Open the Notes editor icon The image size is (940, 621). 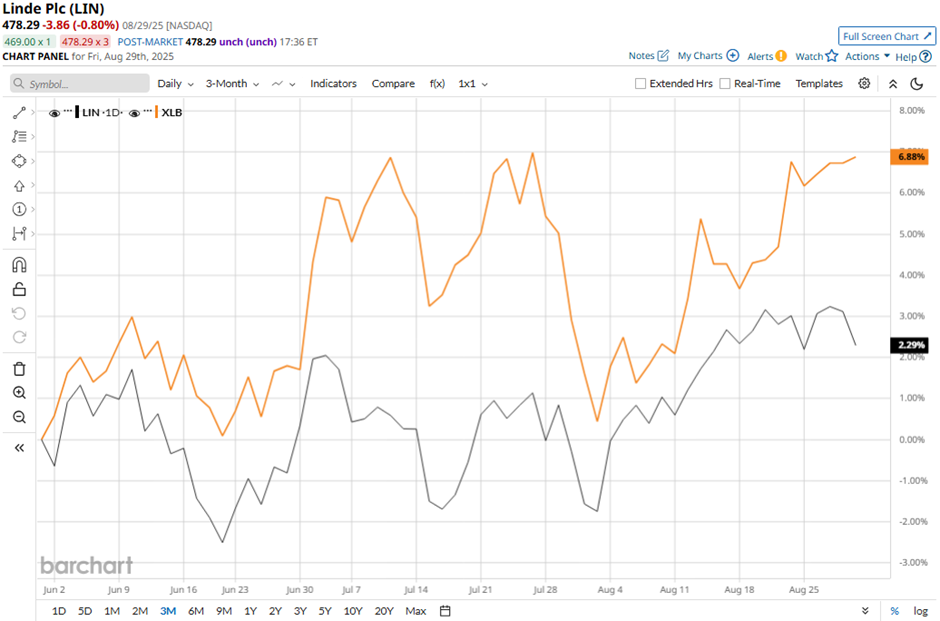(x=663, y=56)
